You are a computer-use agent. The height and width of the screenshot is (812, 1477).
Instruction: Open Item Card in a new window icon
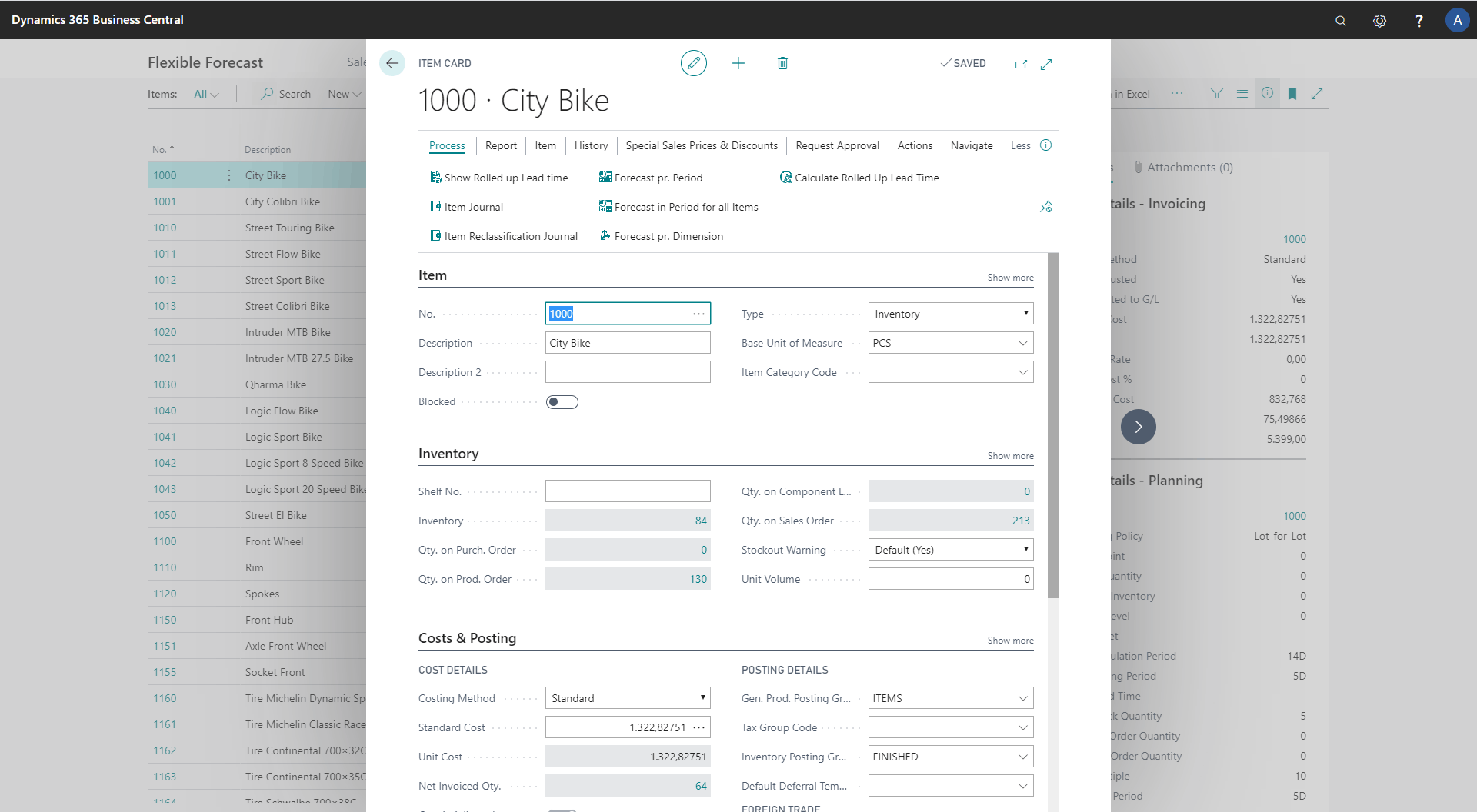(1021, 65)
